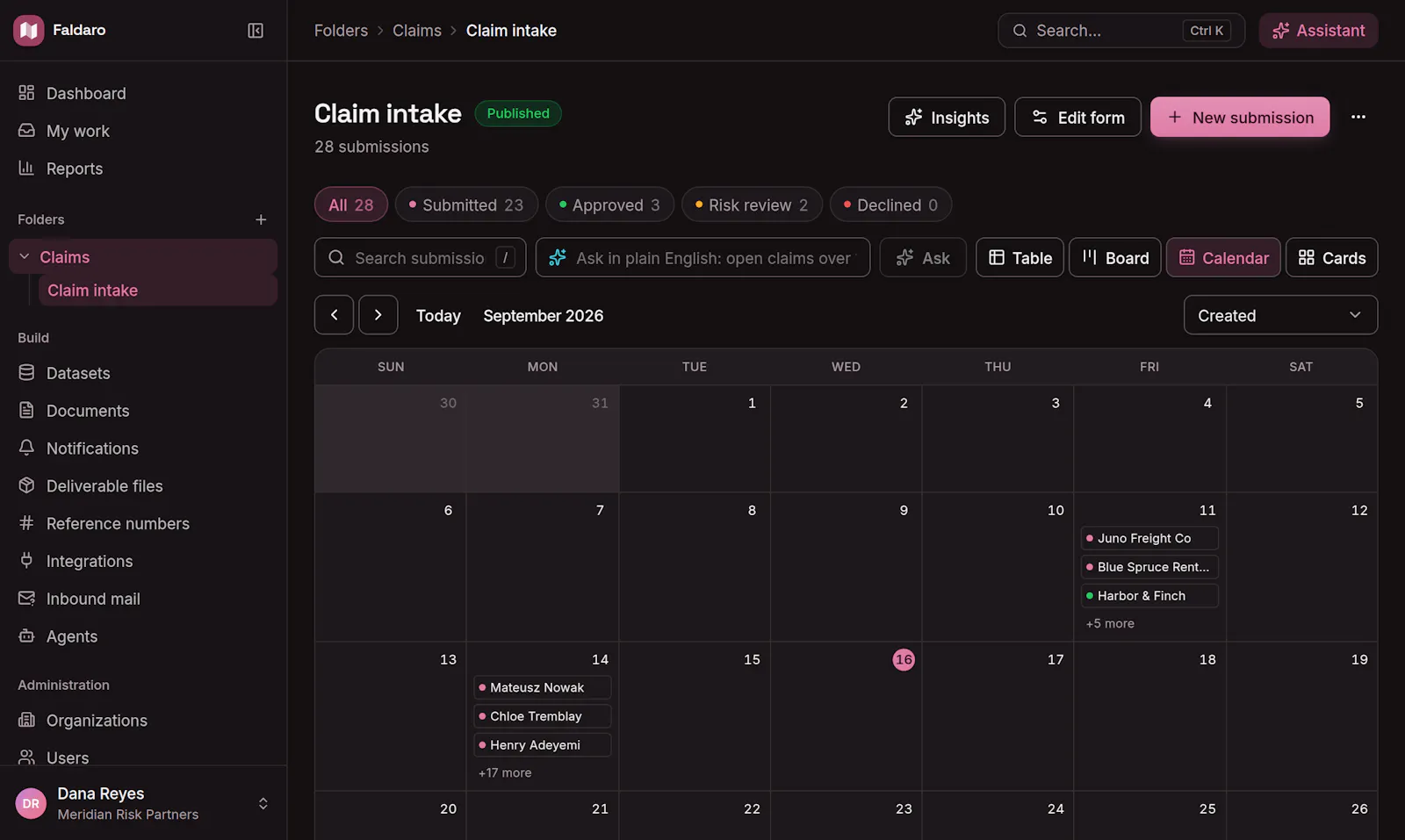This screenshot has height=840, width=1405.
Task: Click the Published status badge
Action: [518, 113]
